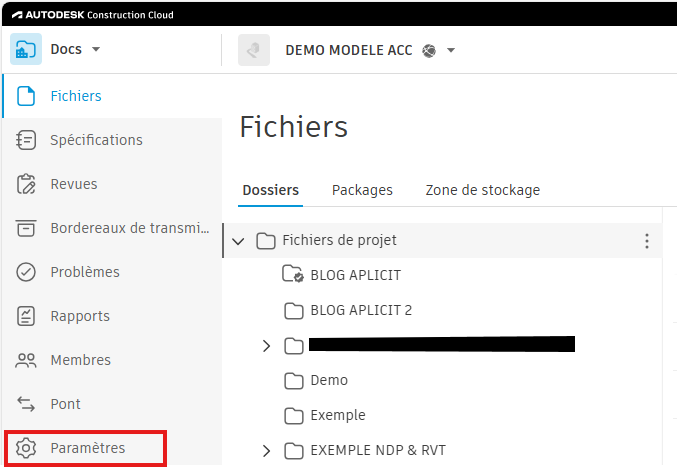Open Bordereaux de transmission icon
Viewport: 677px width, 467px height.
[x=27, y=228]
